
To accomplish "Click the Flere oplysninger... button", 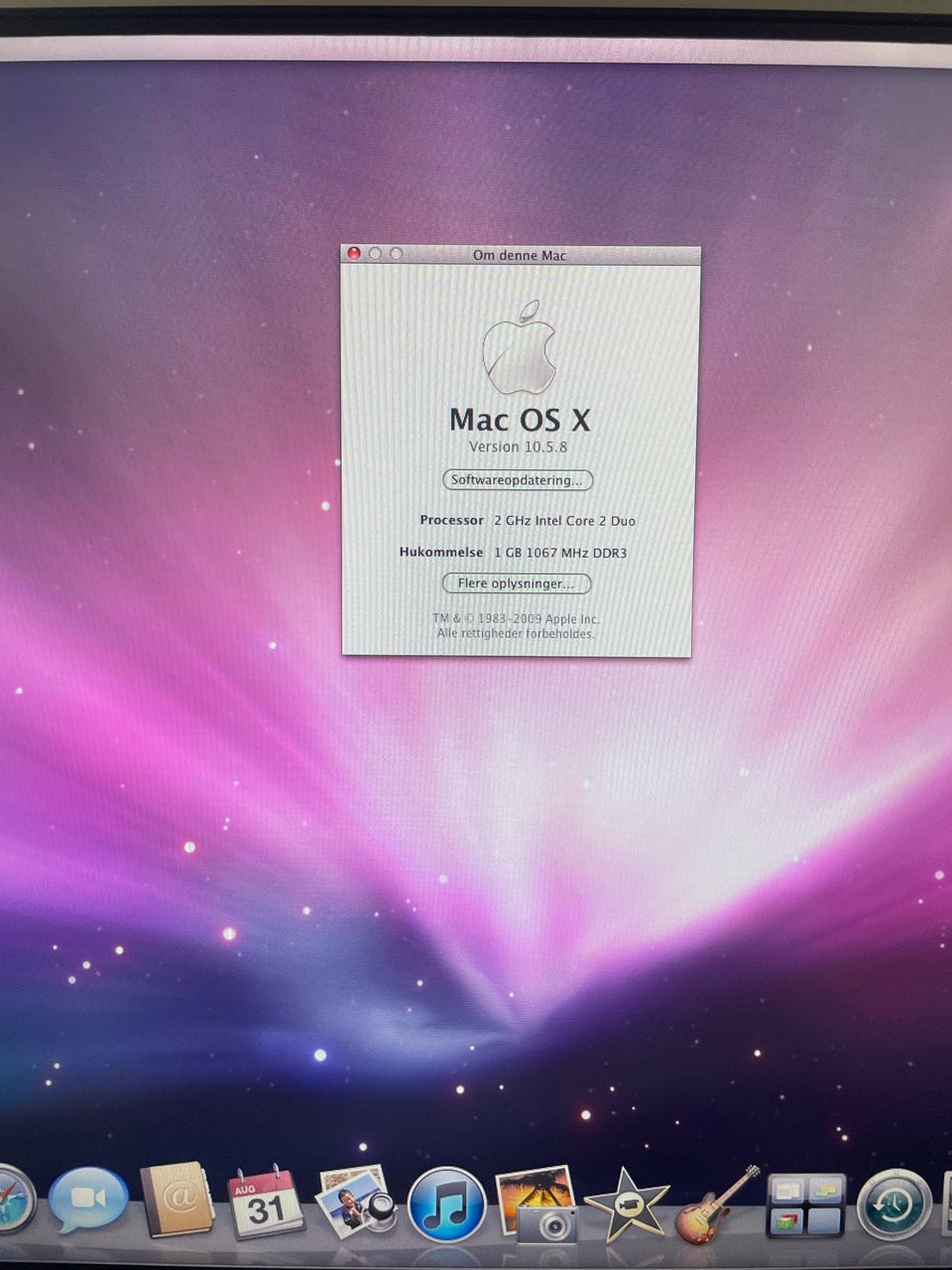I will (x=517, y=583).
